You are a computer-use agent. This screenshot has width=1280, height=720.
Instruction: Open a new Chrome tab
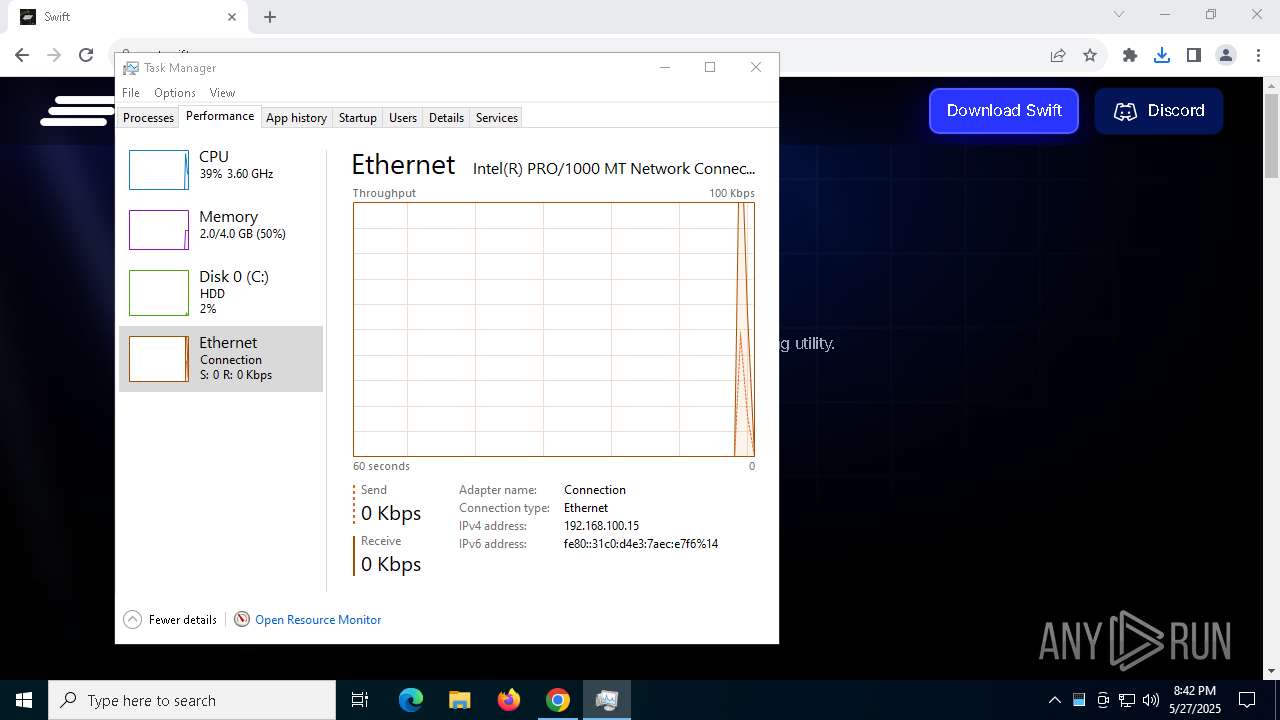point(270,17)
